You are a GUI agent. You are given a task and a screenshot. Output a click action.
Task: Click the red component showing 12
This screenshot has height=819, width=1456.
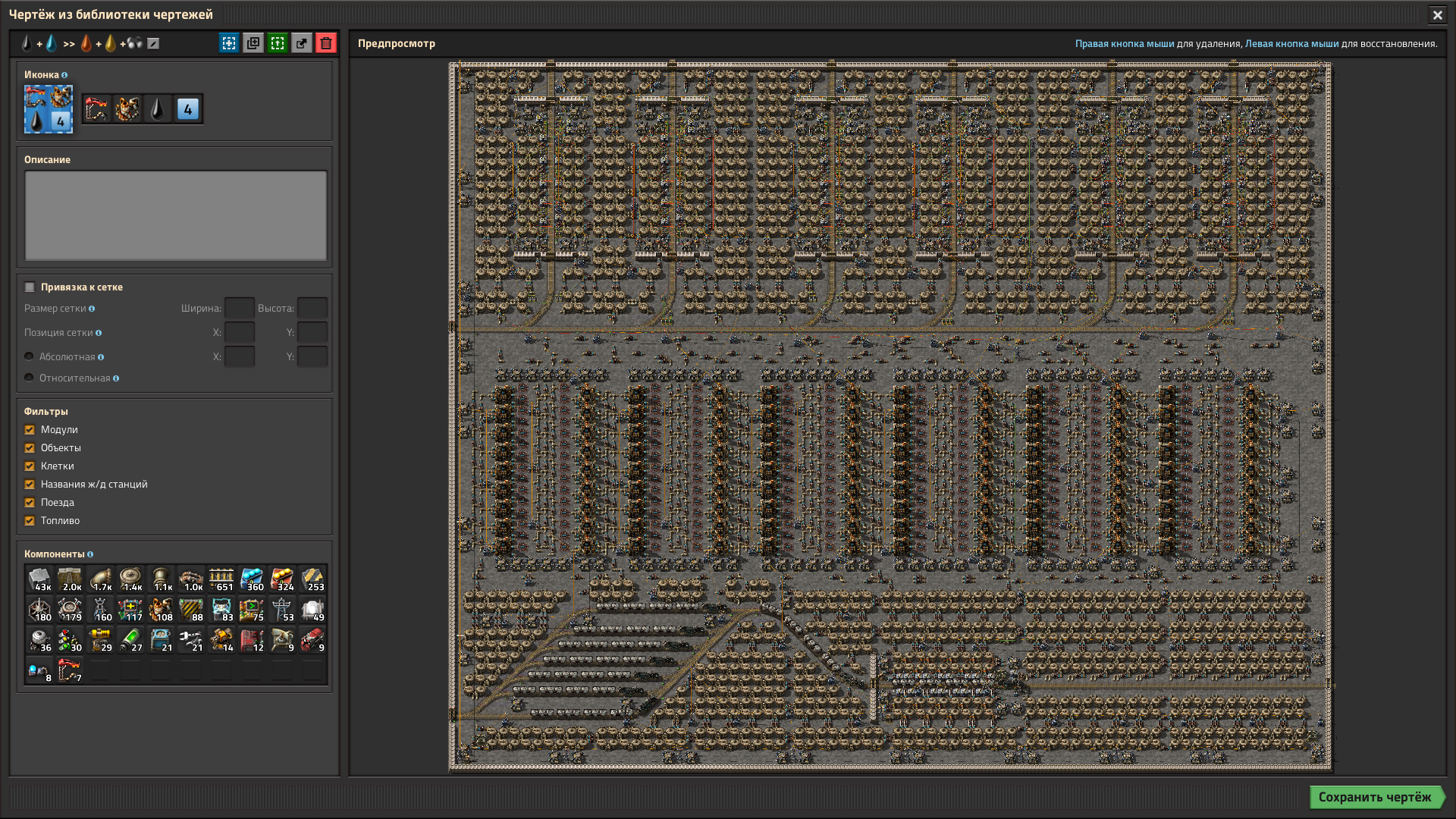(252, 640)
